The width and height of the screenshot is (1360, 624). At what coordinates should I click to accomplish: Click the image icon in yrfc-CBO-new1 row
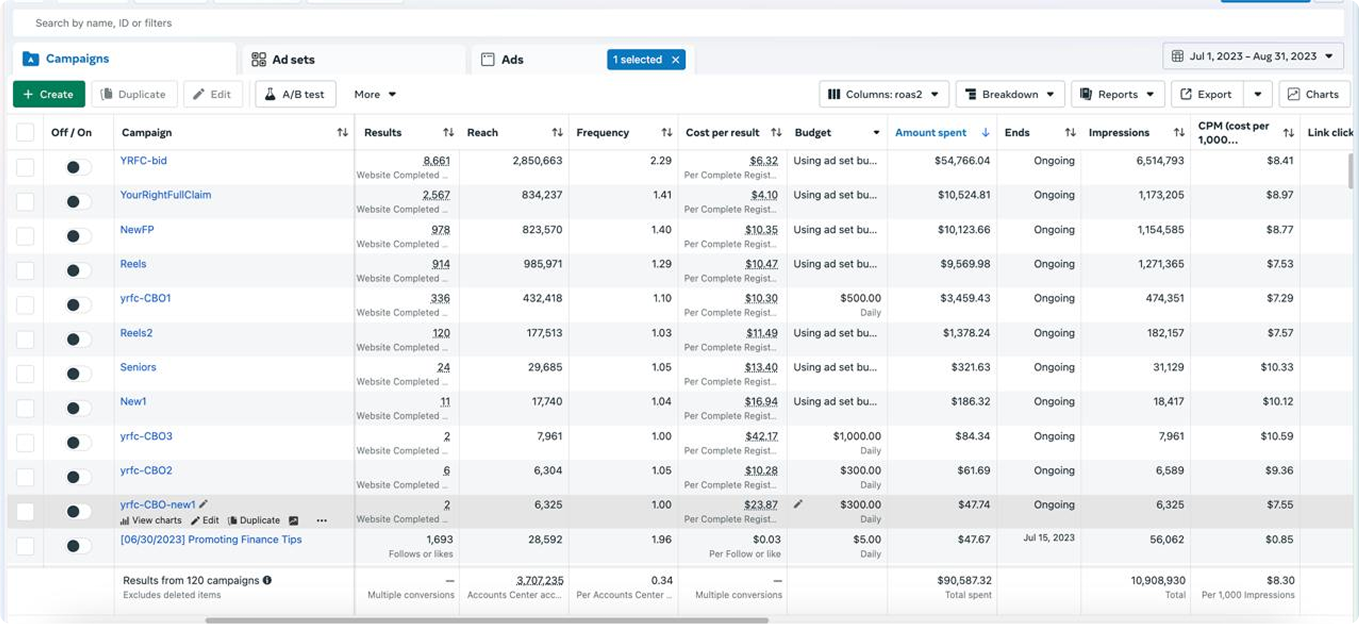pos(294,520)
